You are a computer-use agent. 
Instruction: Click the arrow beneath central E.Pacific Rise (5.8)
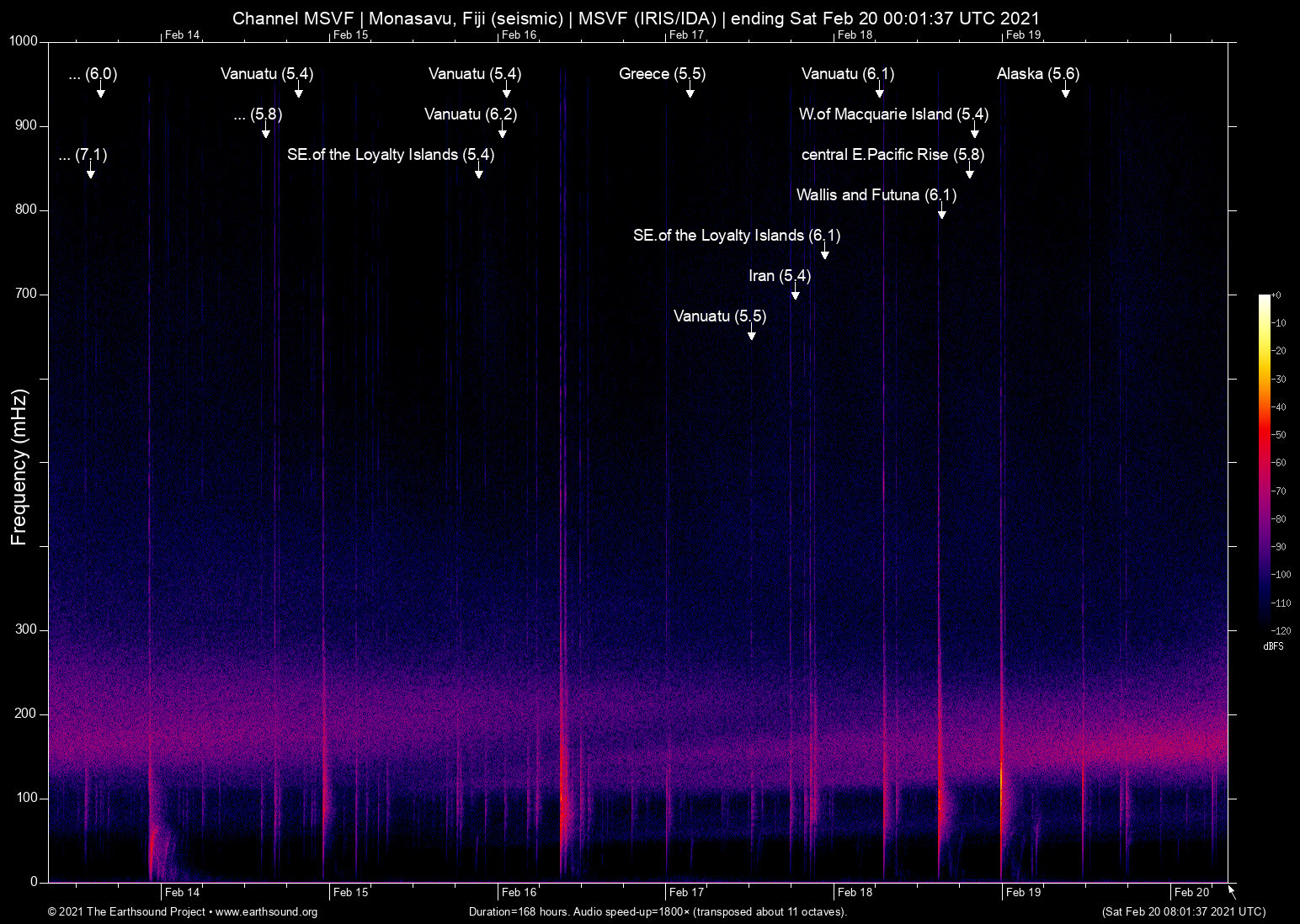[969, 170]
